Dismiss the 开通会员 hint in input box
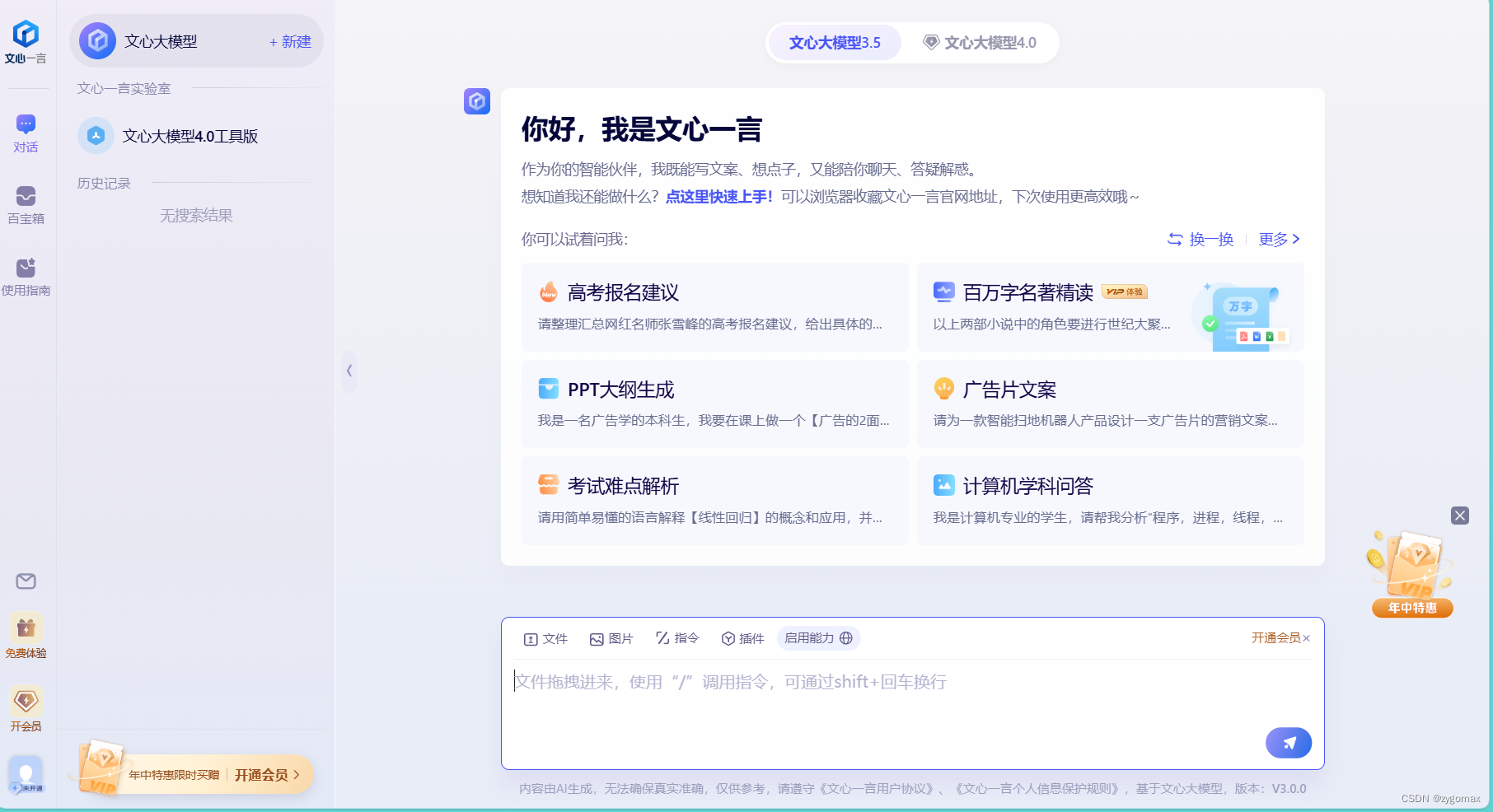This screenshot has height=812, width=1493. 1307,638
